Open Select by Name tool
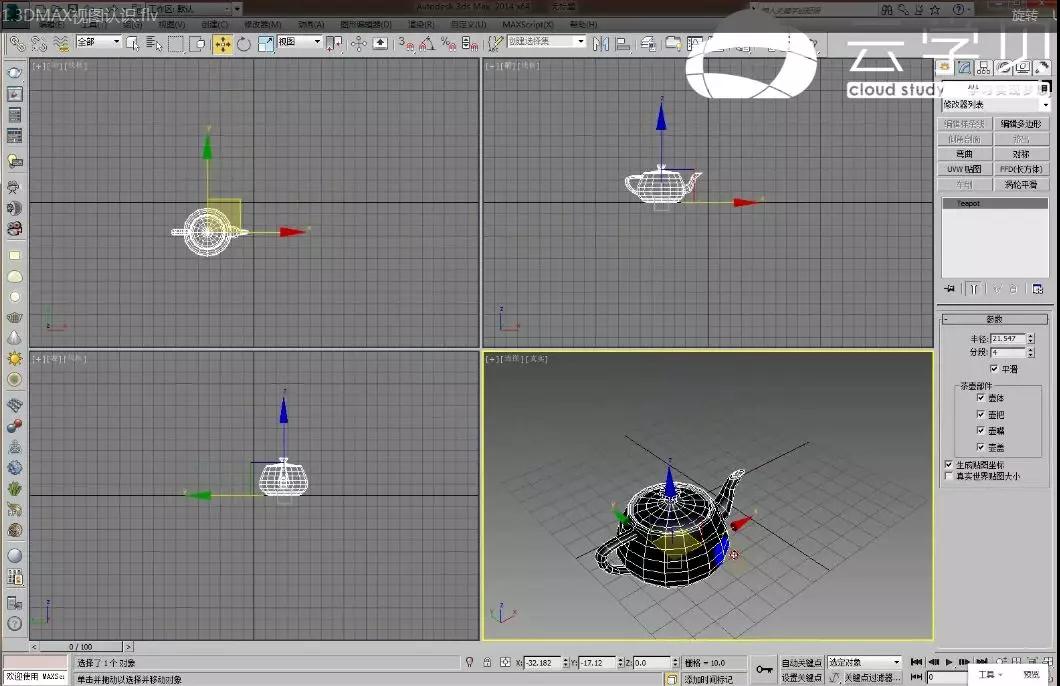This screenshot has width=1060, height=686. (x=154, y=45)
